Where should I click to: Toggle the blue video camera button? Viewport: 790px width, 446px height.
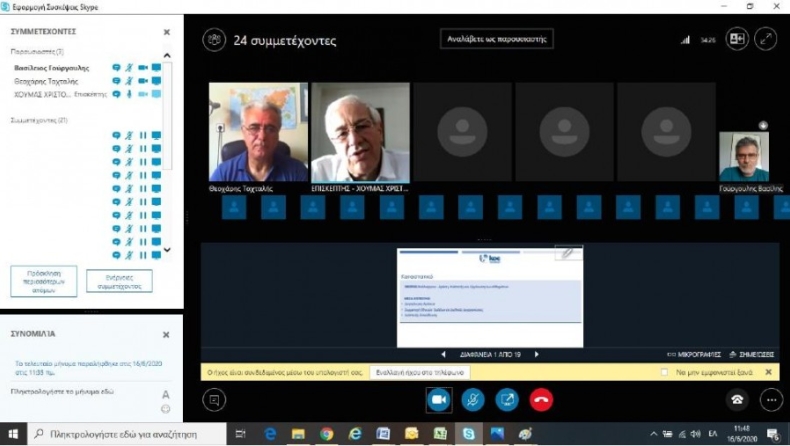437,399
